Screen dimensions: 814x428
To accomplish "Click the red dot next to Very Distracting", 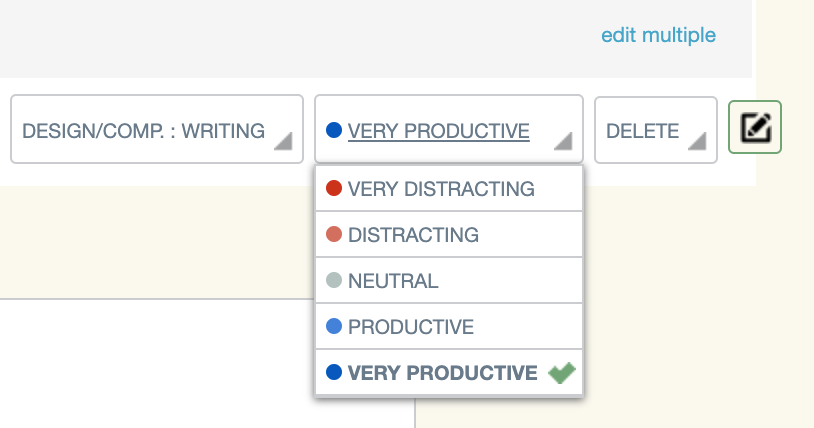I will click(x=334, y=188).
